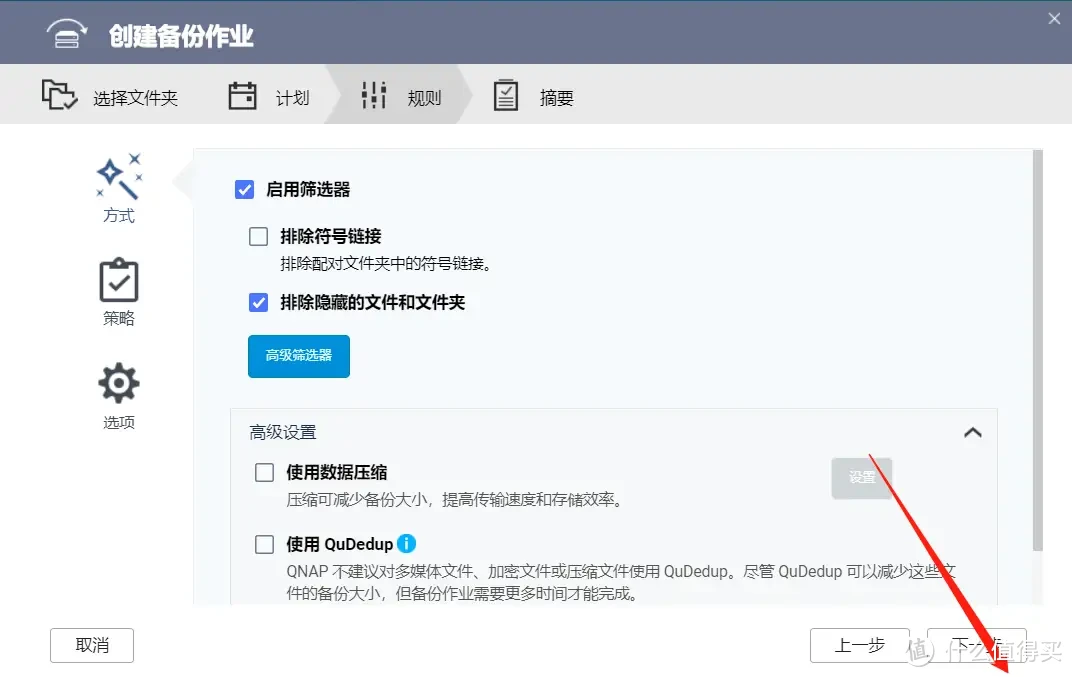Enable 排除符号链接 checkbox
The image size is (1072, 677).
(x=258, y=236)
